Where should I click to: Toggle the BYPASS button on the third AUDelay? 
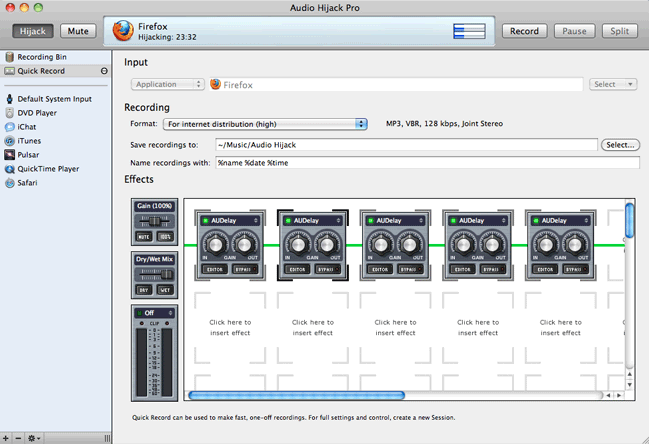coord(409,269)
